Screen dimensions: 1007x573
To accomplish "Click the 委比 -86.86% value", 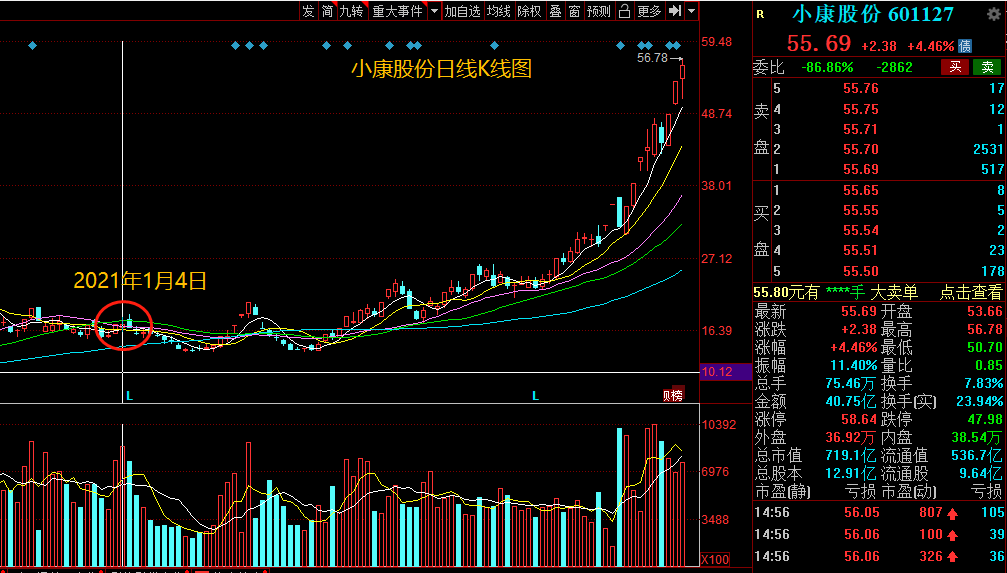I will click(x=827, y=67).
